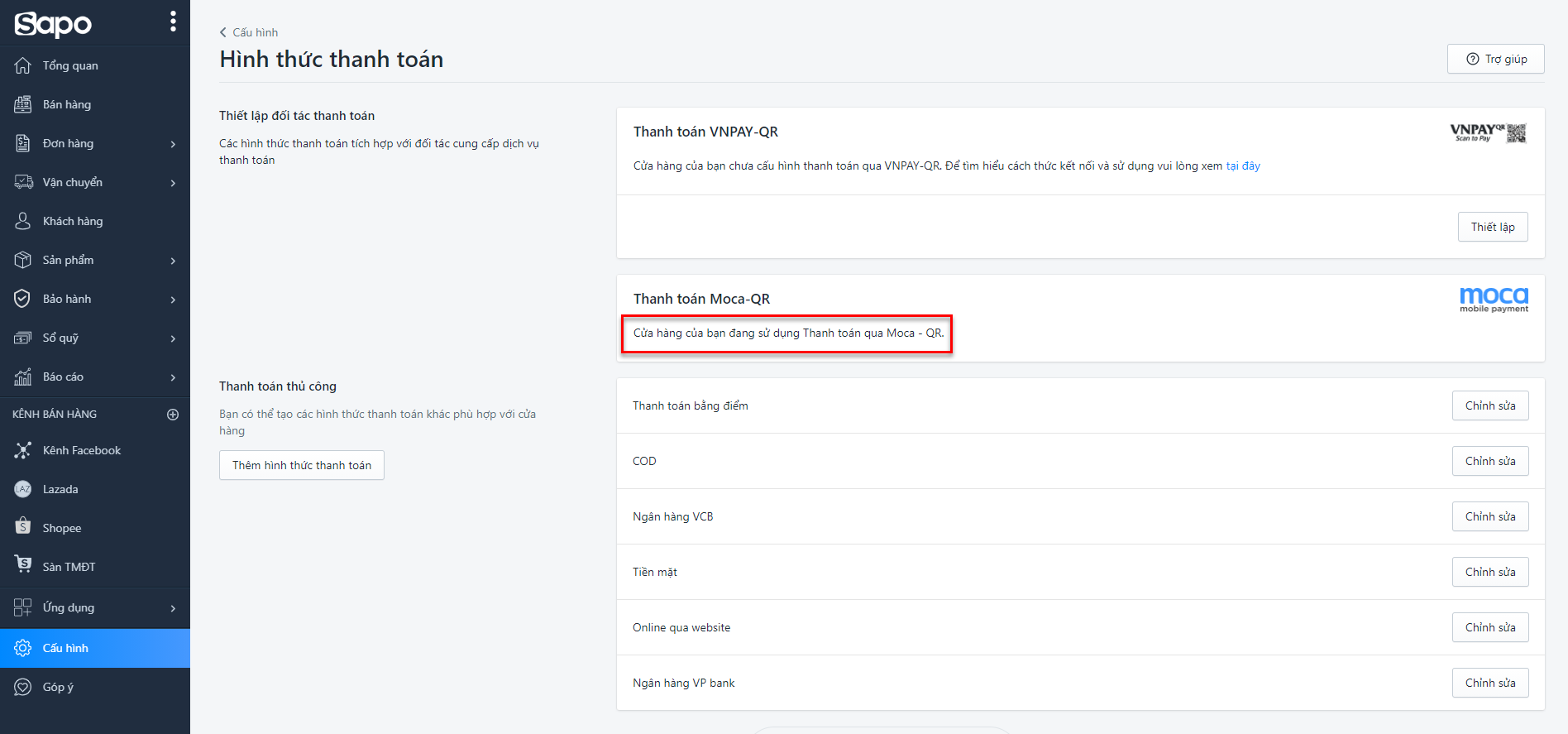Click the Tổng quan home icon
Screen dimensions: 1568x734
click(23, 65)
